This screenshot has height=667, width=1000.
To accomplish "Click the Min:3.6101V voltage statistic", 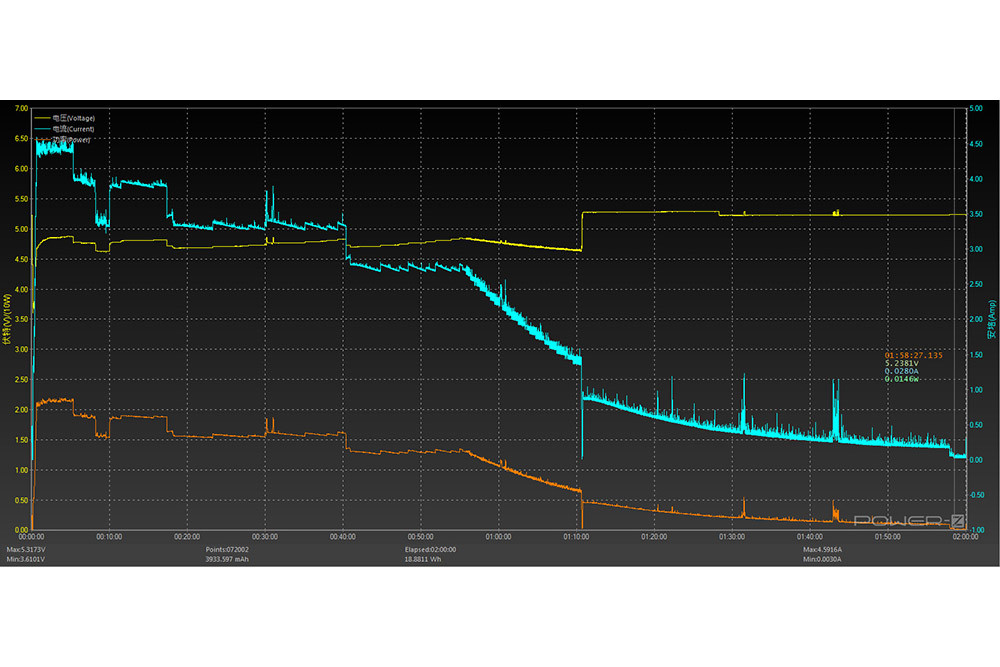I will coord(26,560).
